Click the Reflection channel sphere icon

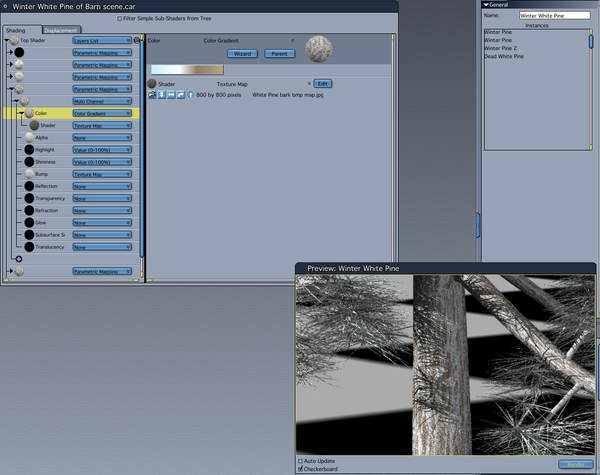pyautogui.click(x=29, y=186)
